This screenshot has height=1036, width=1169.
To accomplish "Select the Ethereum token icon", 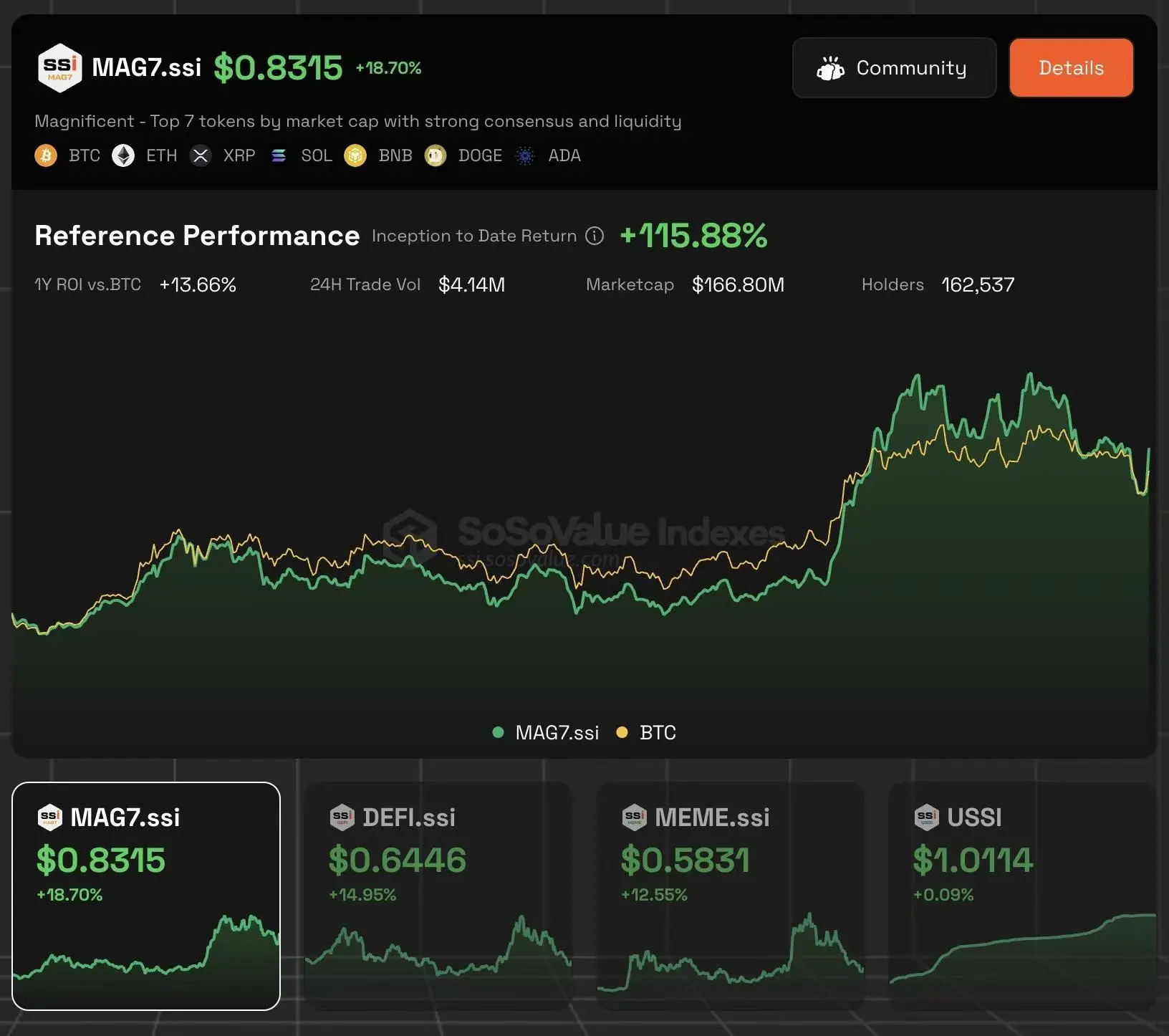I will coord(123,155).
